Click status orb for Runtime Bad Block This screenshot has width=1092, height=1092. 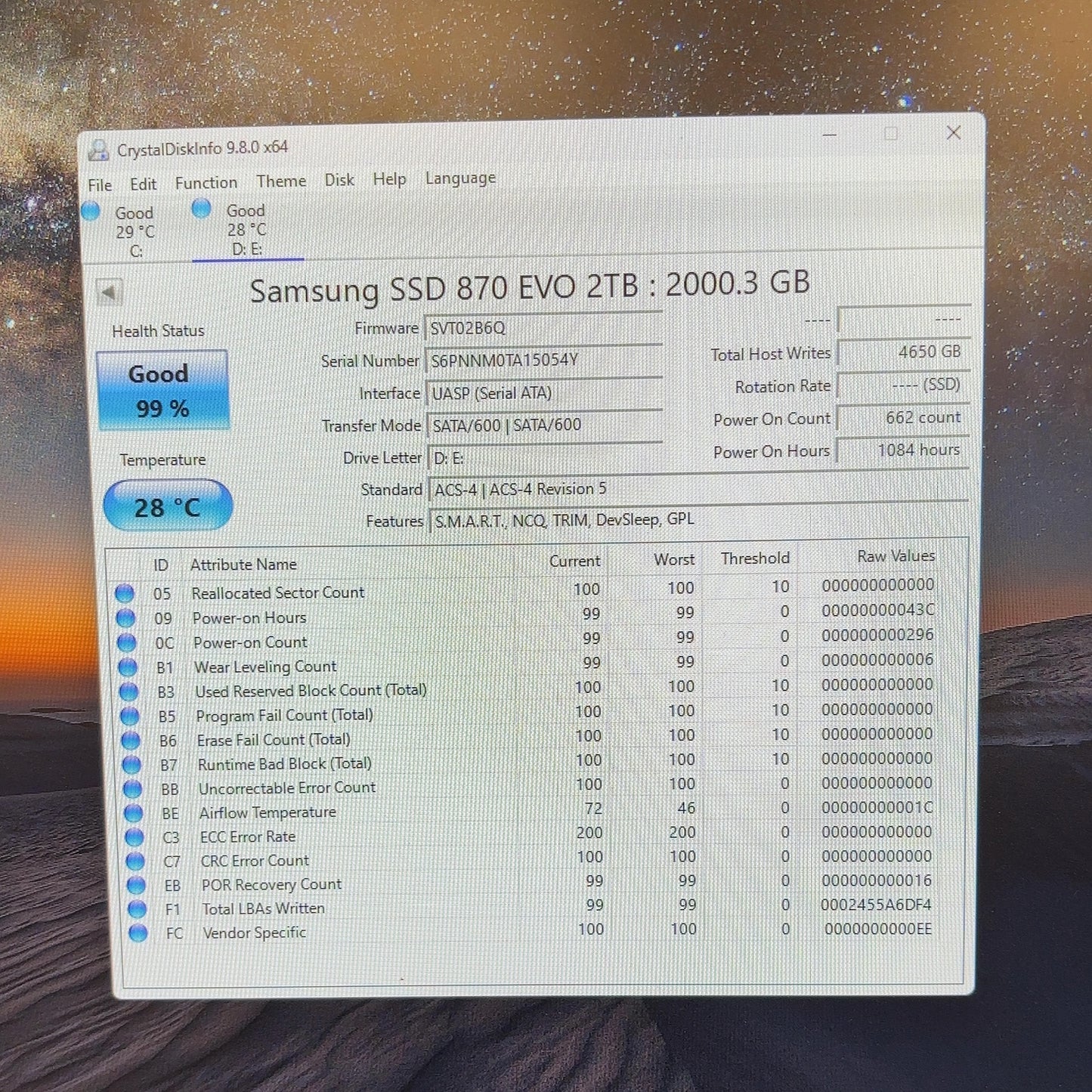[x=131, y=766]
